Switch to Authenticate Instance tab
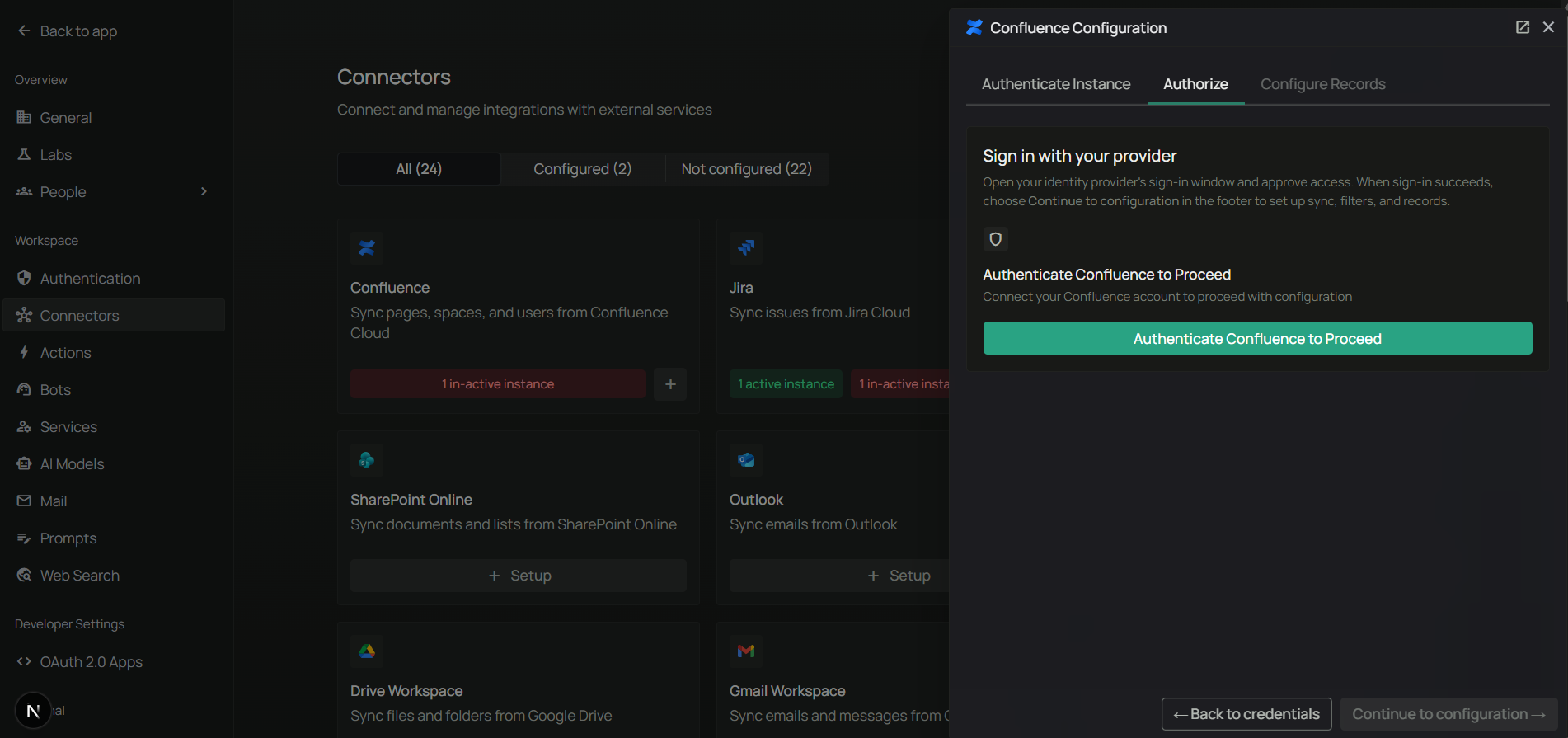 [1056, 84]
